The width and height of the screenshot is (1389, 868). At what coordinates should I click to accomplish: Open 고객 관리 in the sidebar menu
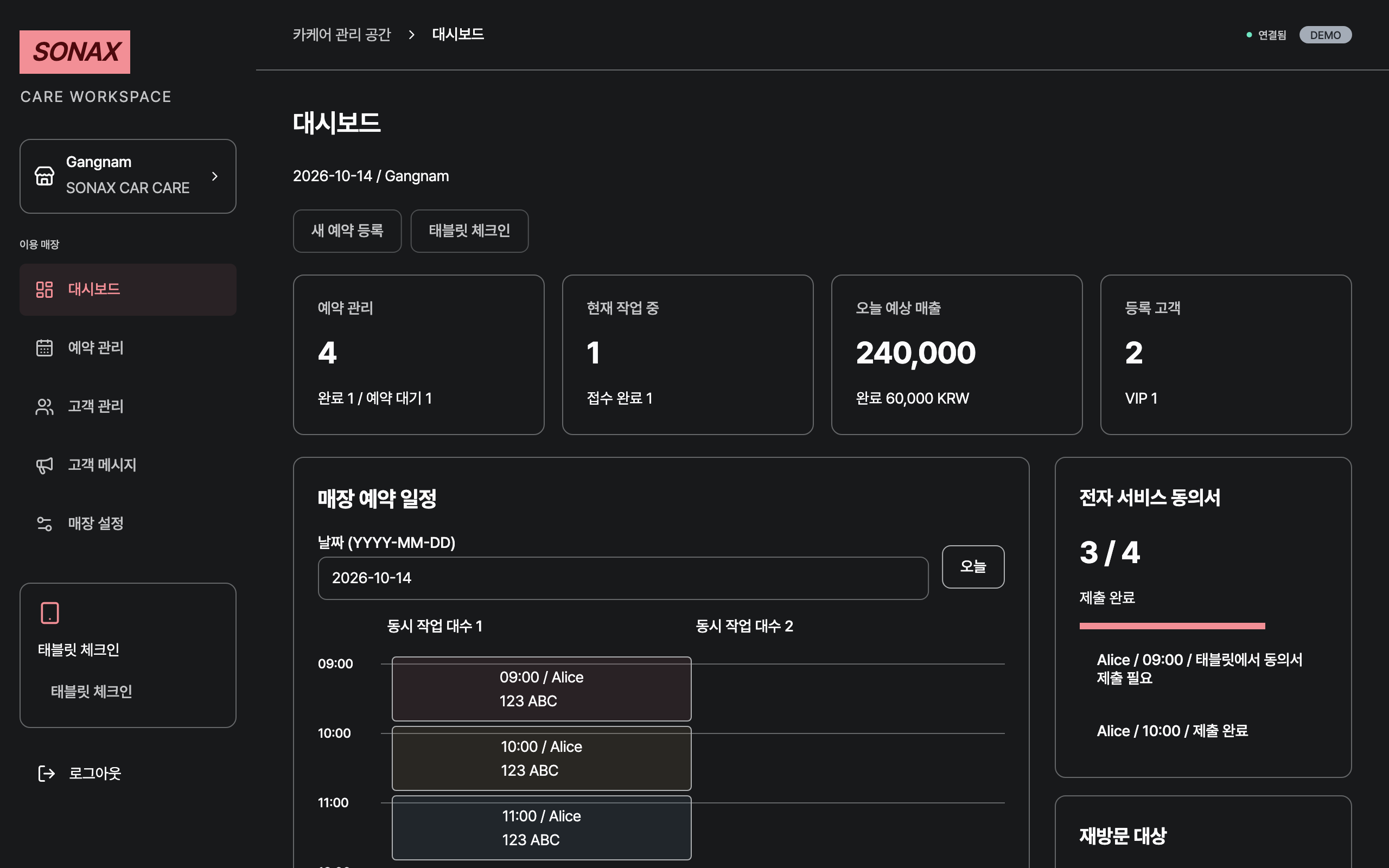point(128,406)
